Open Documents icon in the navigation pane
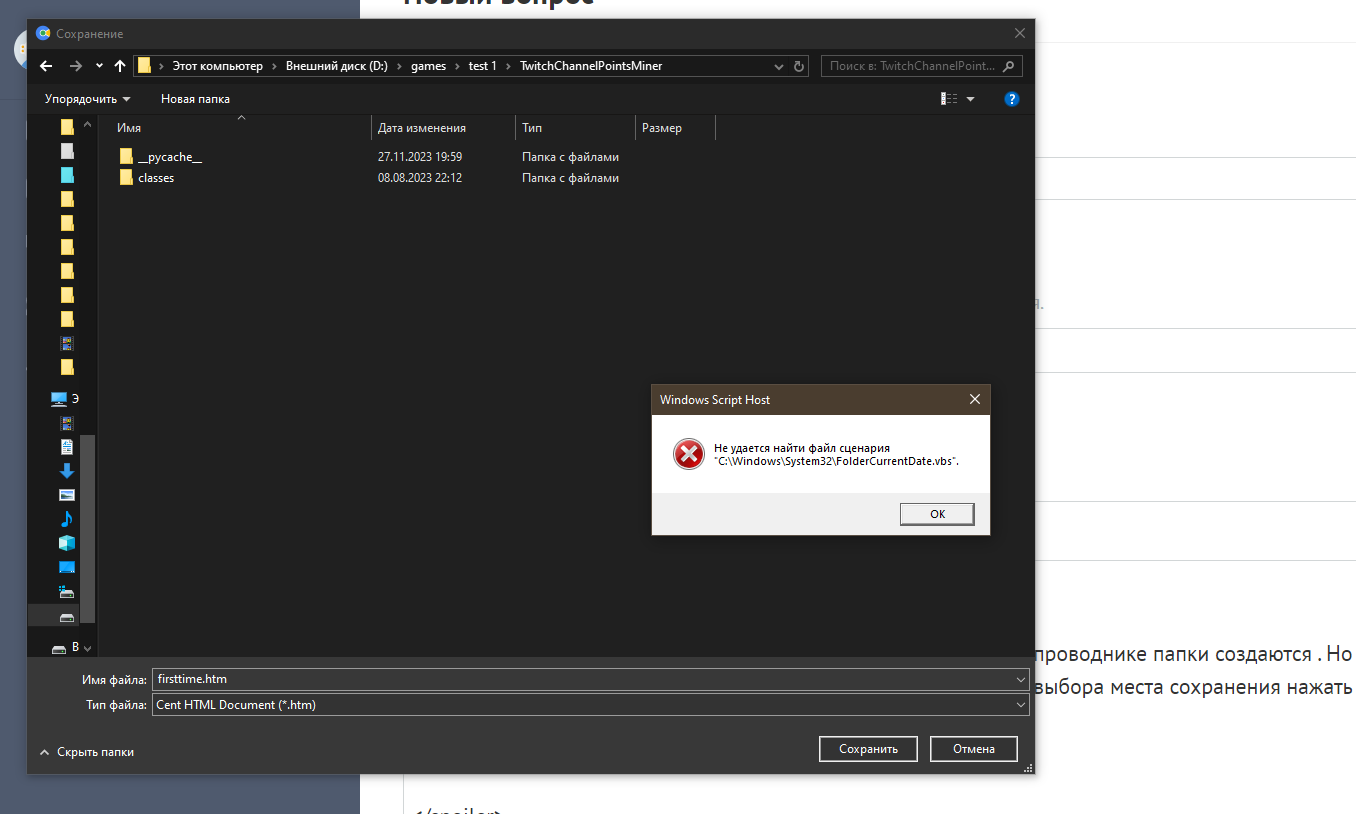 67,447
